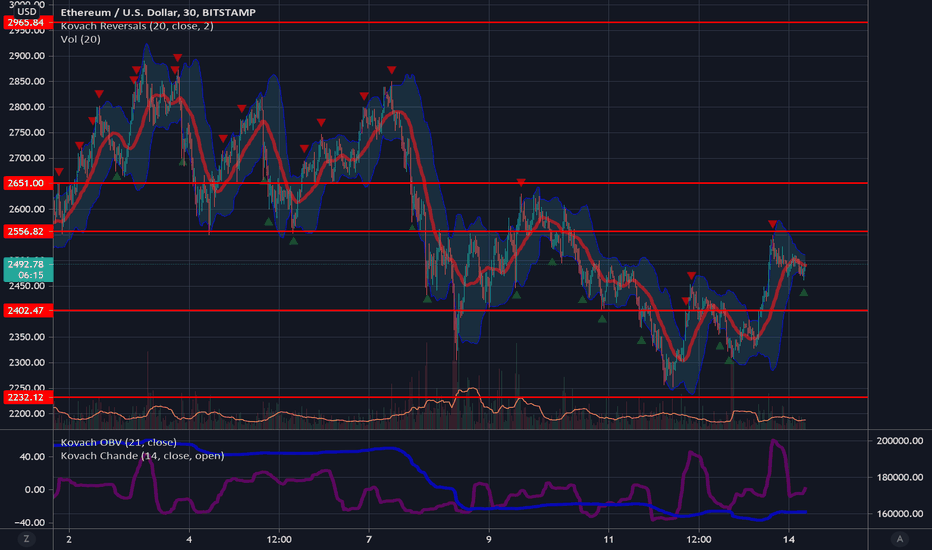
Task: Select the 2402.47 price line label
Action: (x=27, y=310)
